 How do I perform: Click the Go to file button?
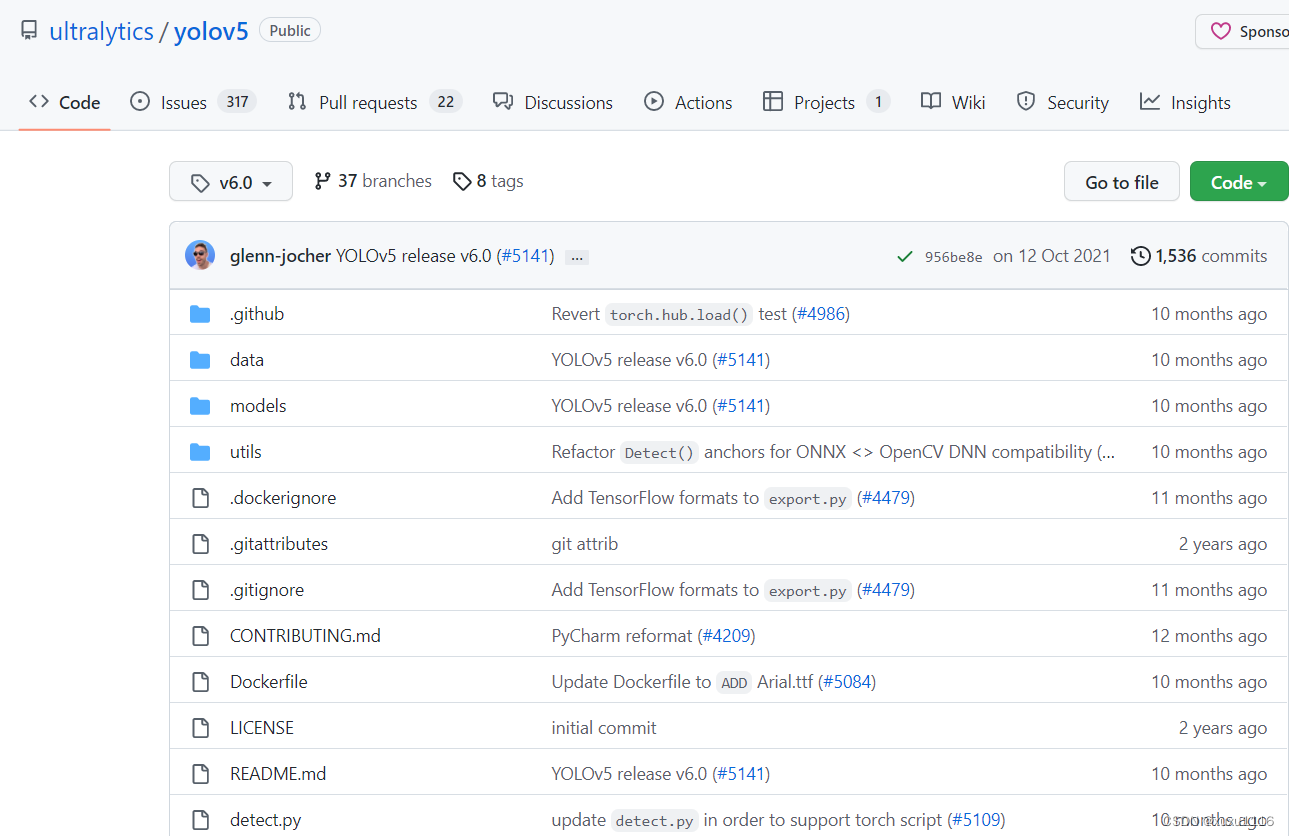click(1122, 182)
